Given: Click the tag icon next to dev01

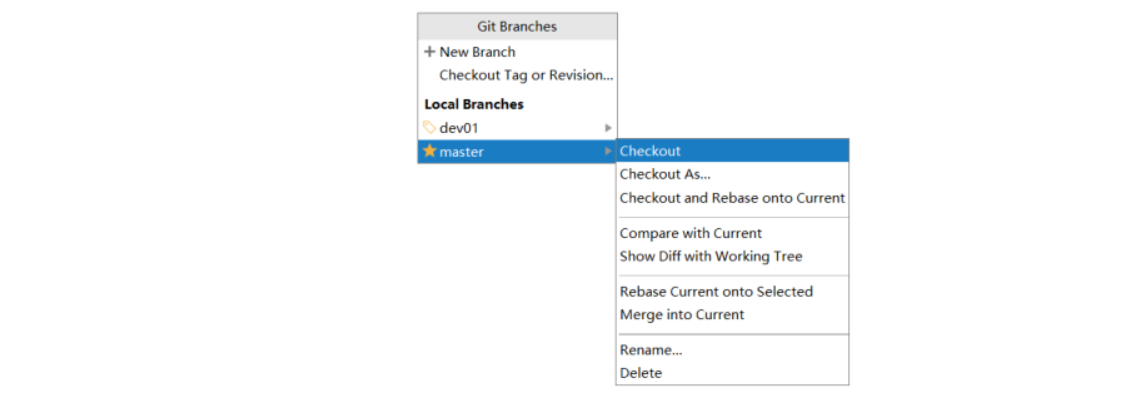Looking at the screenshot, I should 430,128.
